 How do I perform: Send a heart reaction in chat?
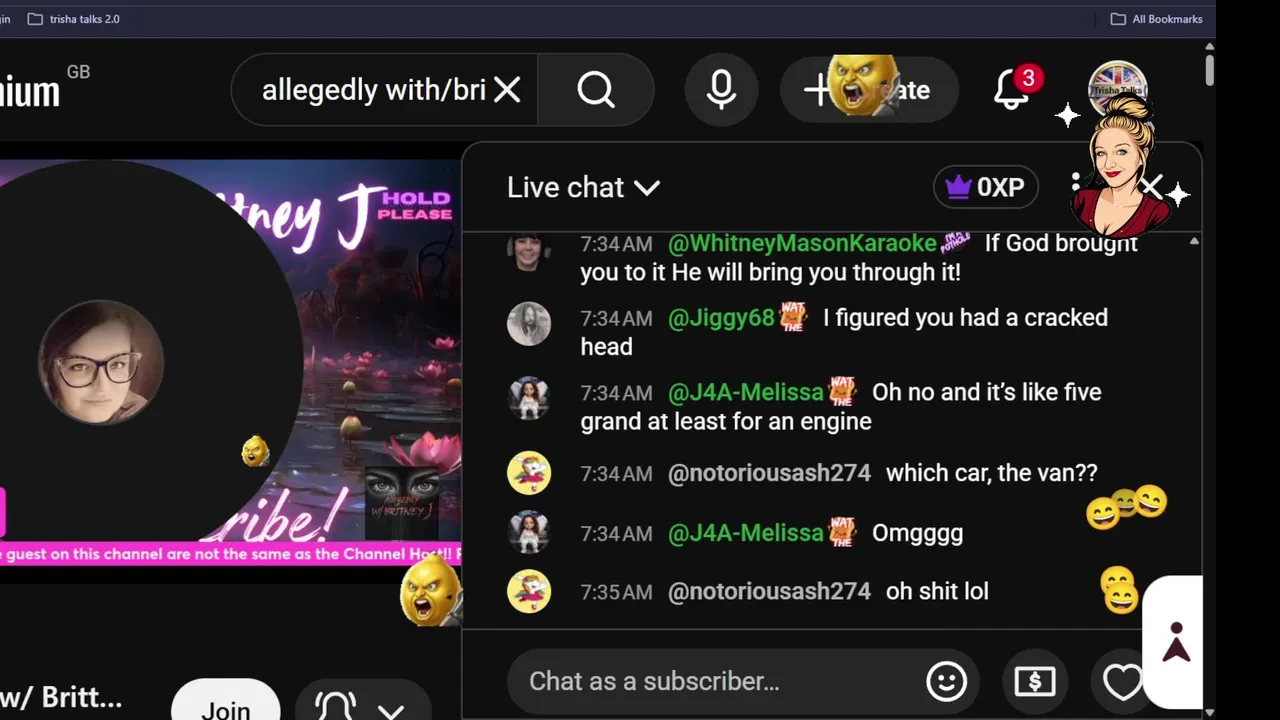1122,682
